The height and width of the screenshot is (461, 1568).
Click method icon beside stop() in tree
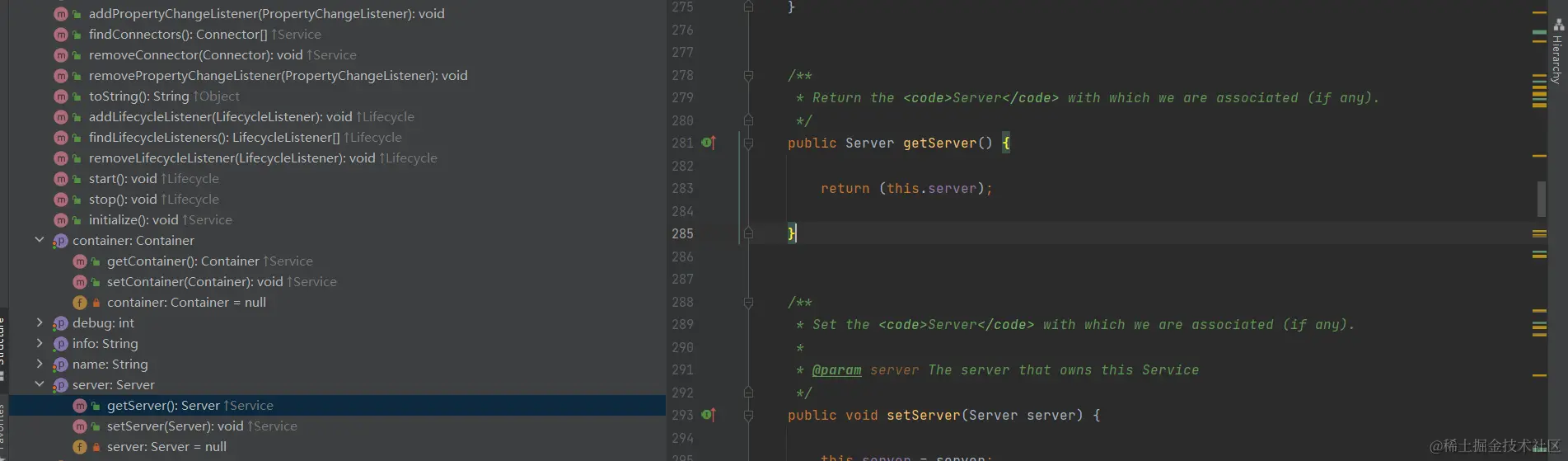tap(60, 200)
